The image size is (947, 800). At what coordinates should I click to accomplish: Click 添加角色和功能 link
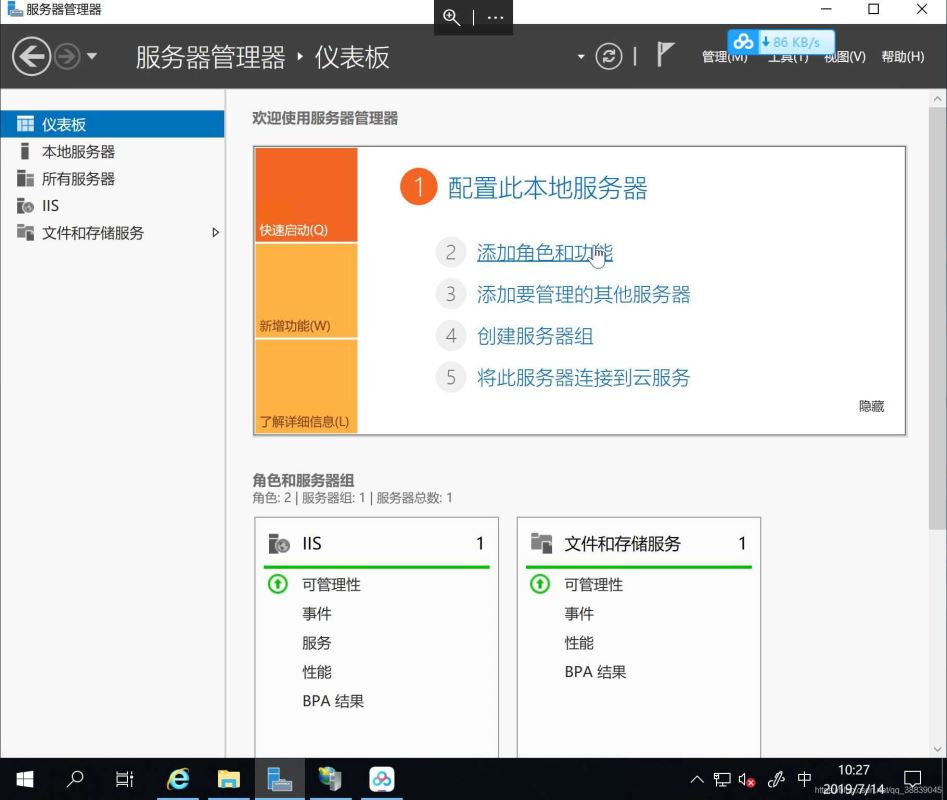click(544, 253)
